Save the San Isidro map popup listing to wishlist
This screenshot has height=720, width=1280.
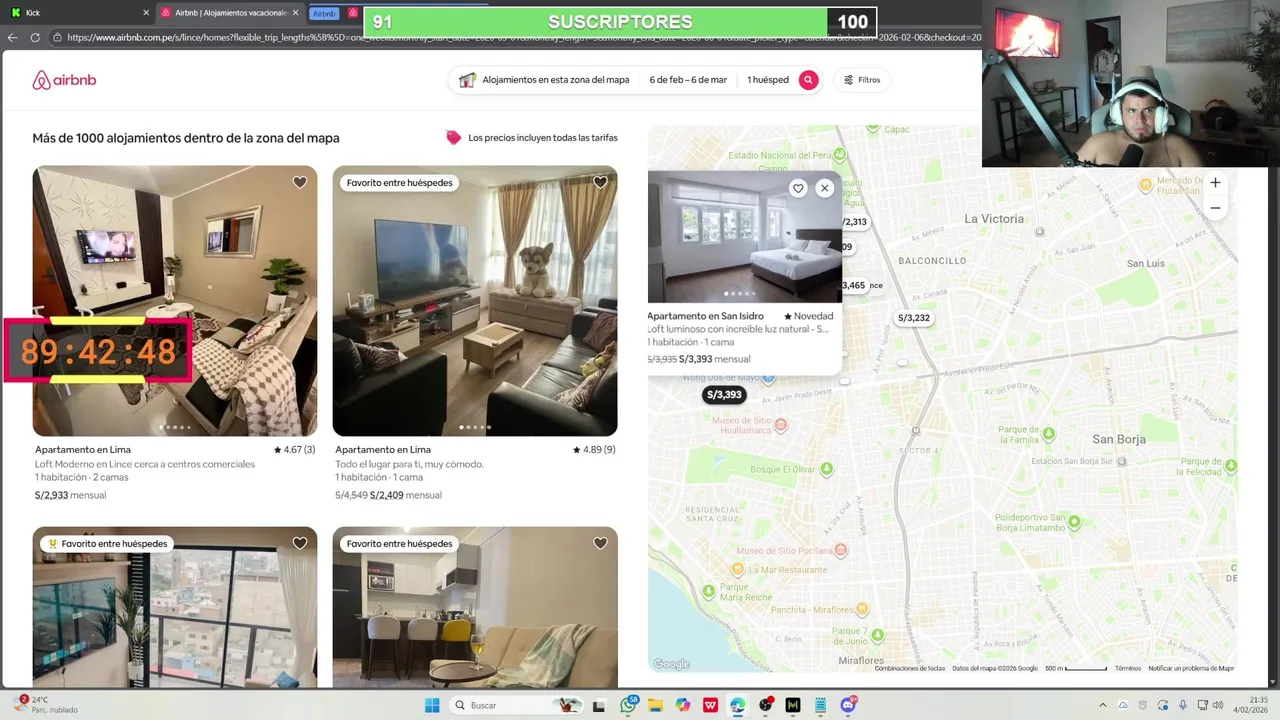[798, 188]
